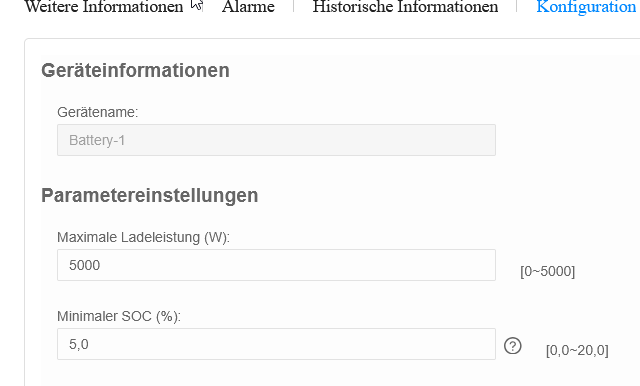Open the Konfiguration tab
The height and width of the screenshot is (386, 640).
[x=586, y=7]
